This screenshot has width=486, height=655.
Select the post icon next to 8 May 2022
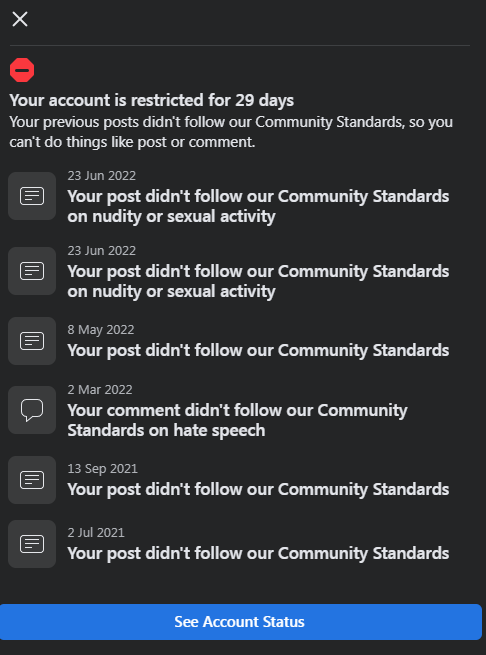[32, 341]
